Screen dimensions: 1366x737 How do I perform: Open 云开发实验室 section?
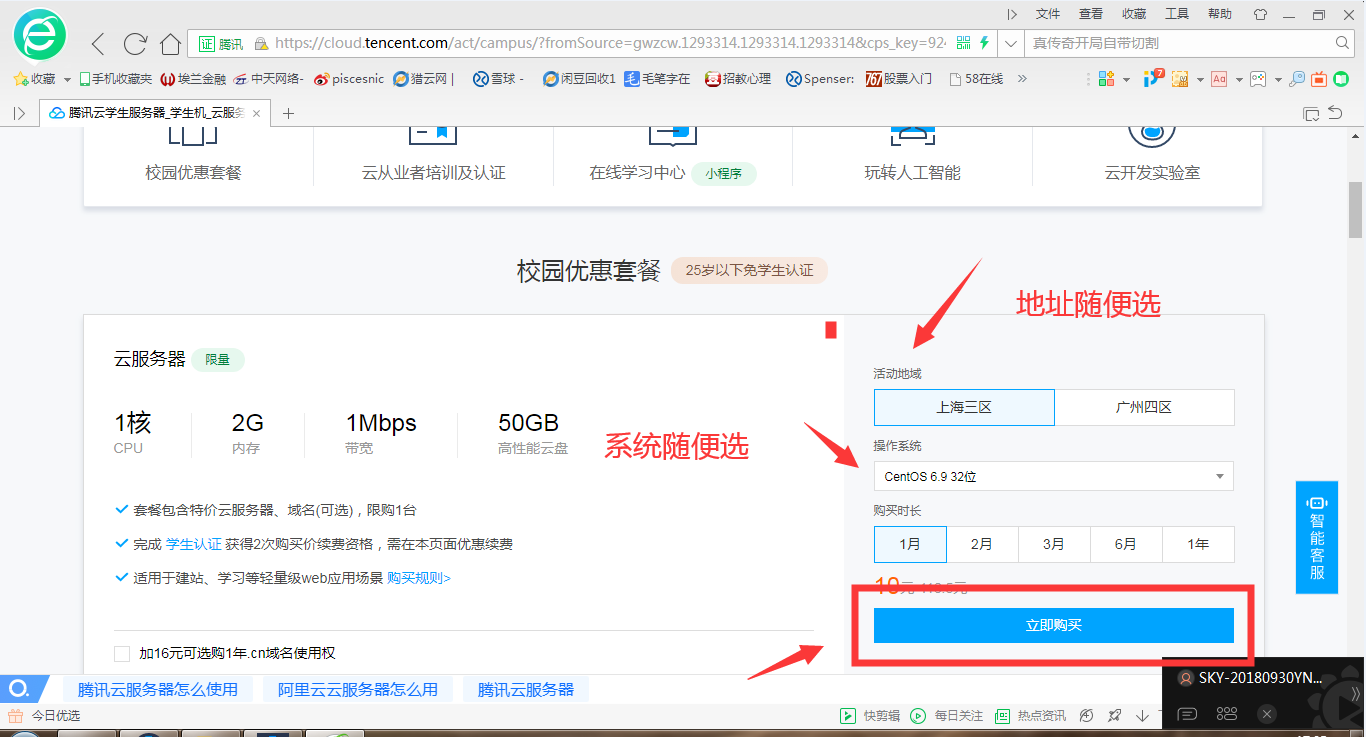pyautogui.click(x=1152, y=173)
